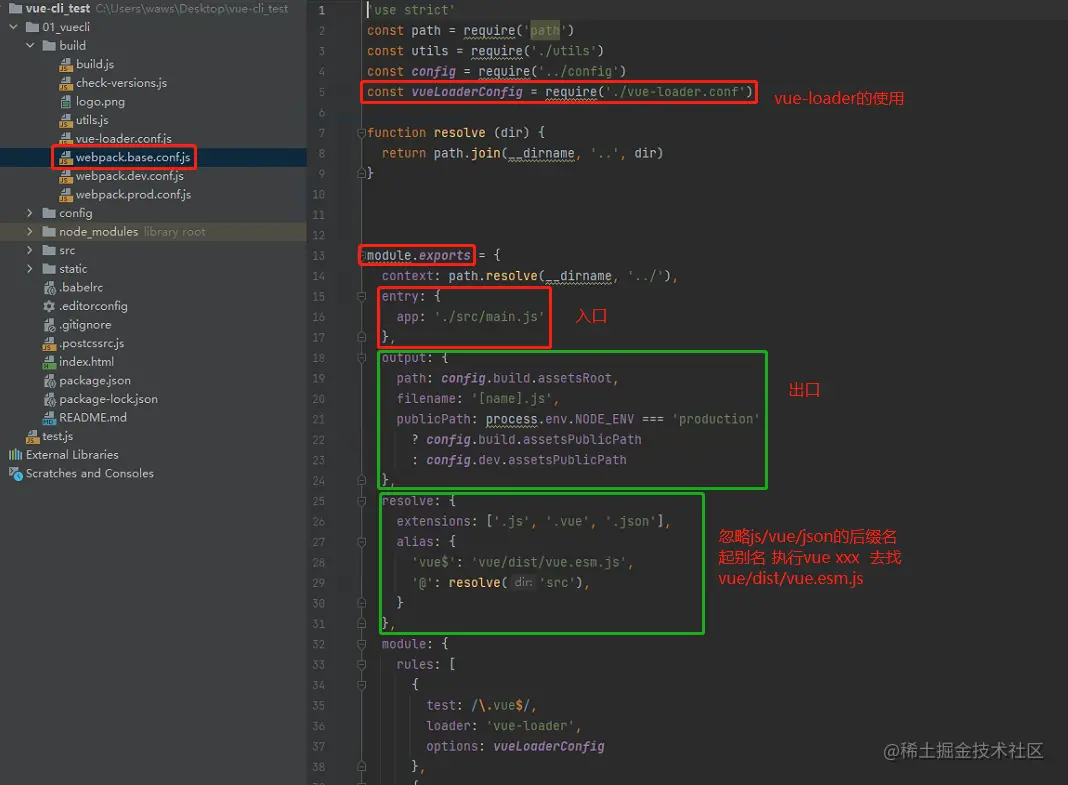
Task: Open README.md from the tree
Action: 93,418
